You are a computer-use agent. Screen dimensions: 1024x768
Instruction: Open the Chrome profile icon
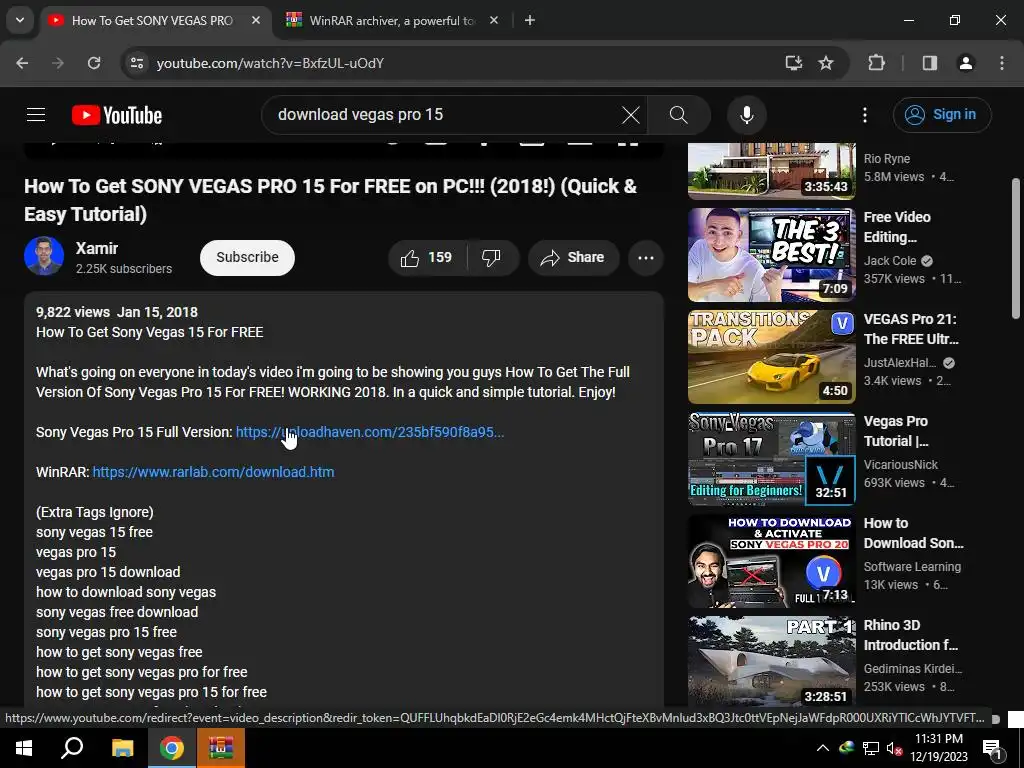(965, 63)
